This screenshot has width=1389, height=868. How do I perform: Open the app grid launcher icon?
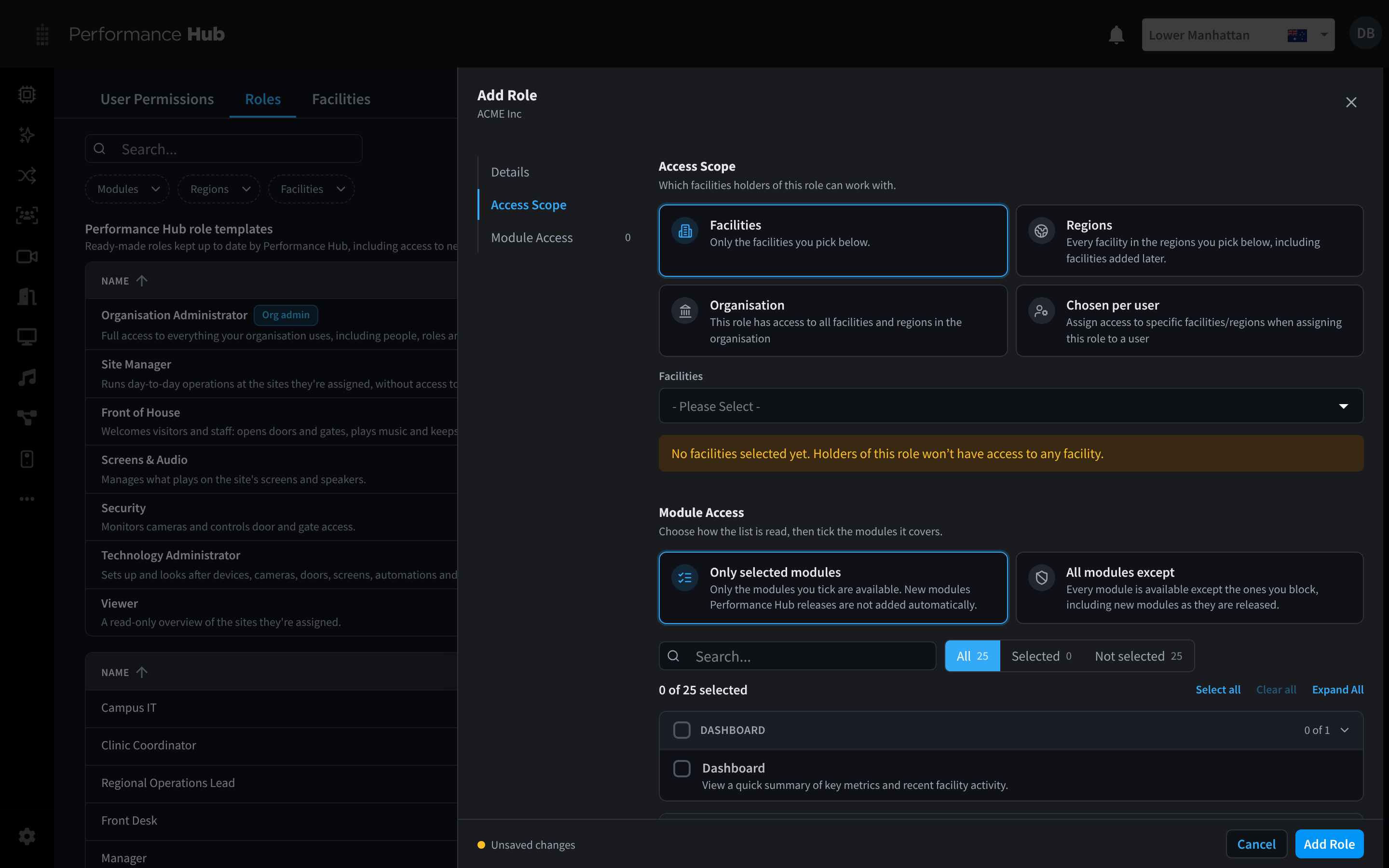click(x=42, y=34)
